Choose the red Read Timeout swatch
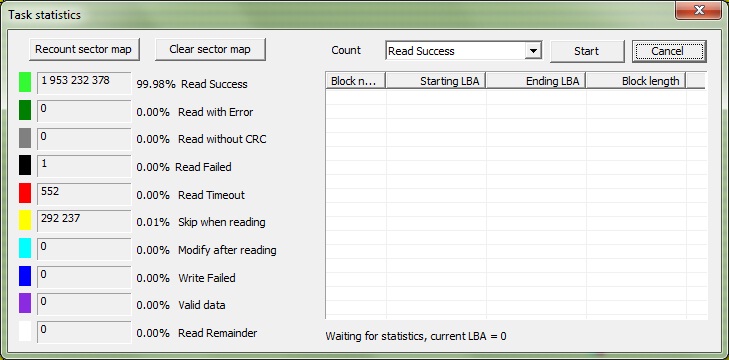The width and height of the screenshot is (729, 360). pos(25,193)
